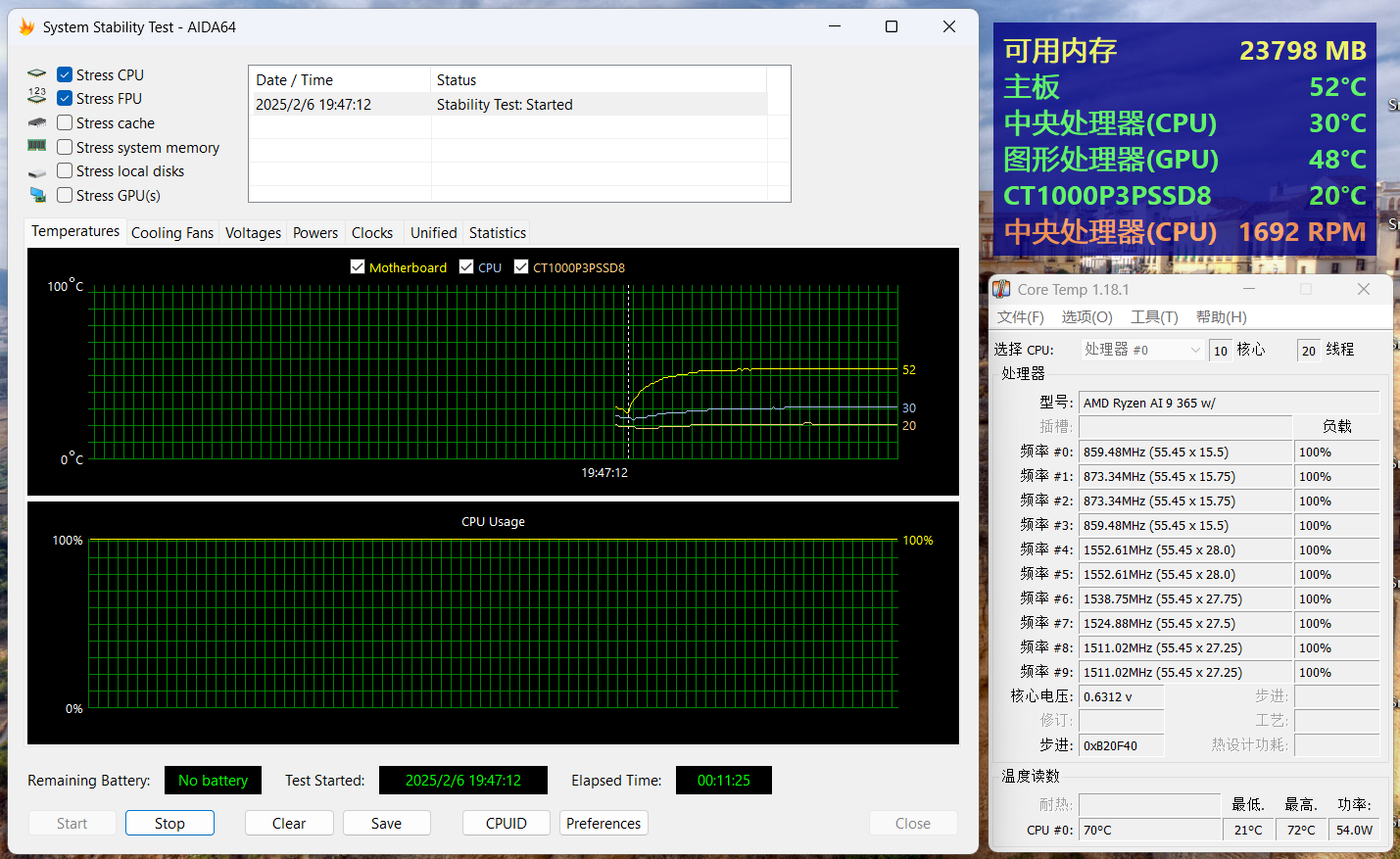The width and height of the screenshot is (1400, 859).
Task: Click the 19:47:12 marker in temperature graph
Action: pos(604,472)
